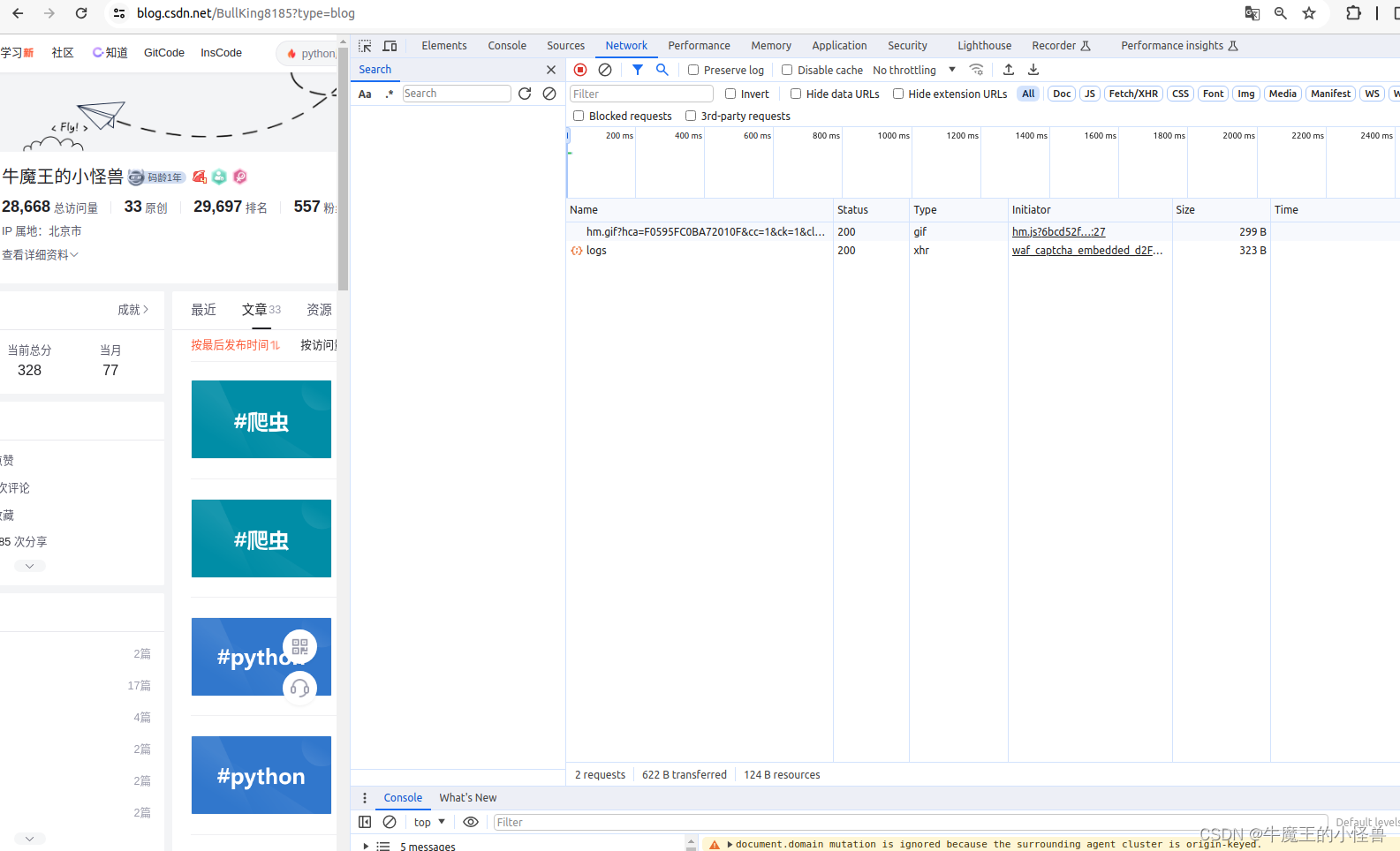The image size is (1400, 851).
Task: Select the logs request row
Action: (x=982, y=251)
